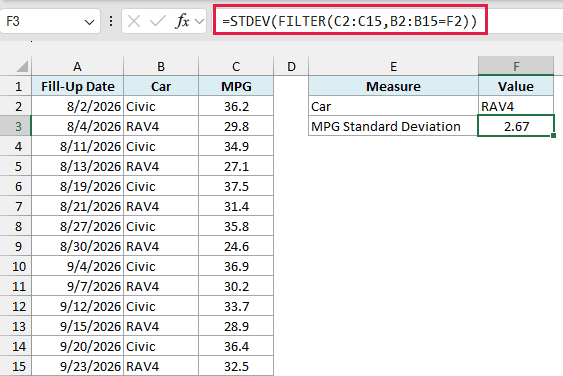This screenshot has height=376, width=563.
Task: Select cell F3 showing 2.67
Action: (x=516, y=126)
